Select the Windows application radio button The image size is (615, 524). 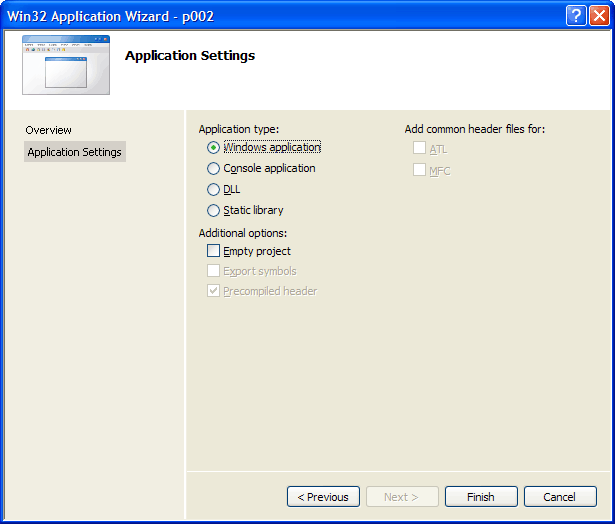tap(213, 147)
